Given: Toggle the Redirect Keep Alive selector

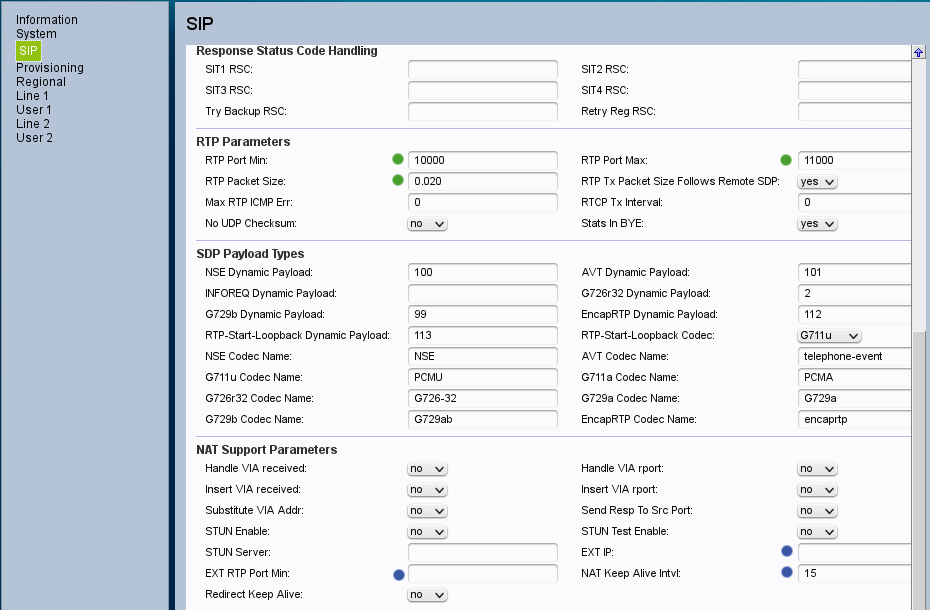Looking at the screenshot, I should coord(427,595).
